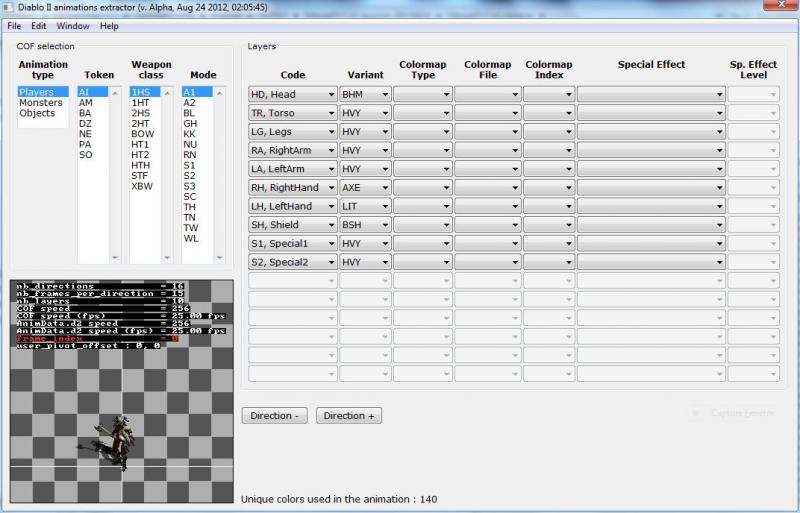Select weapon class XBW
The width and height of the screenshot is (800, 513).
[145, 186]
